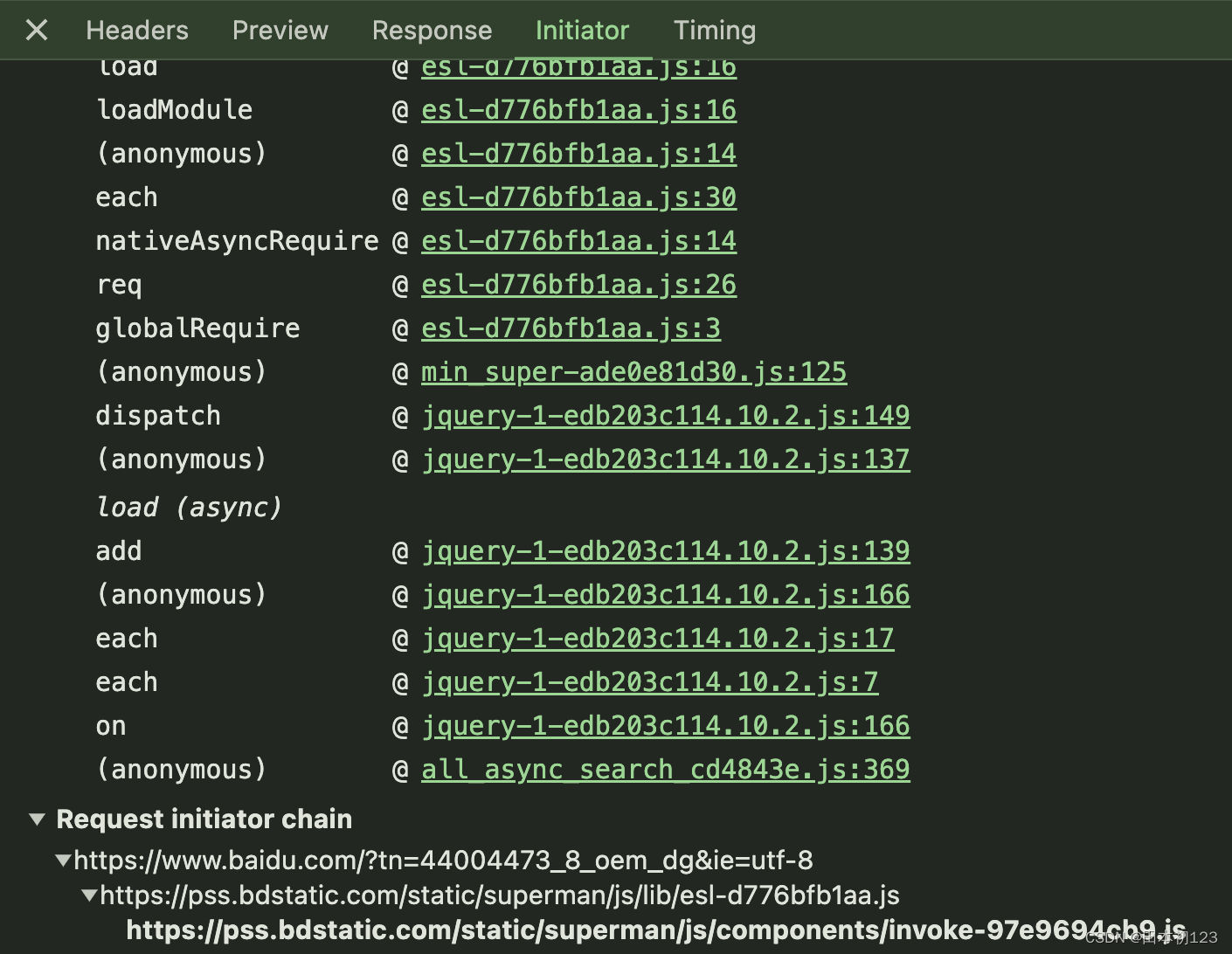Follow globalRequire's esl-d776bfb1aa.js:3 link

click(571, 328)
